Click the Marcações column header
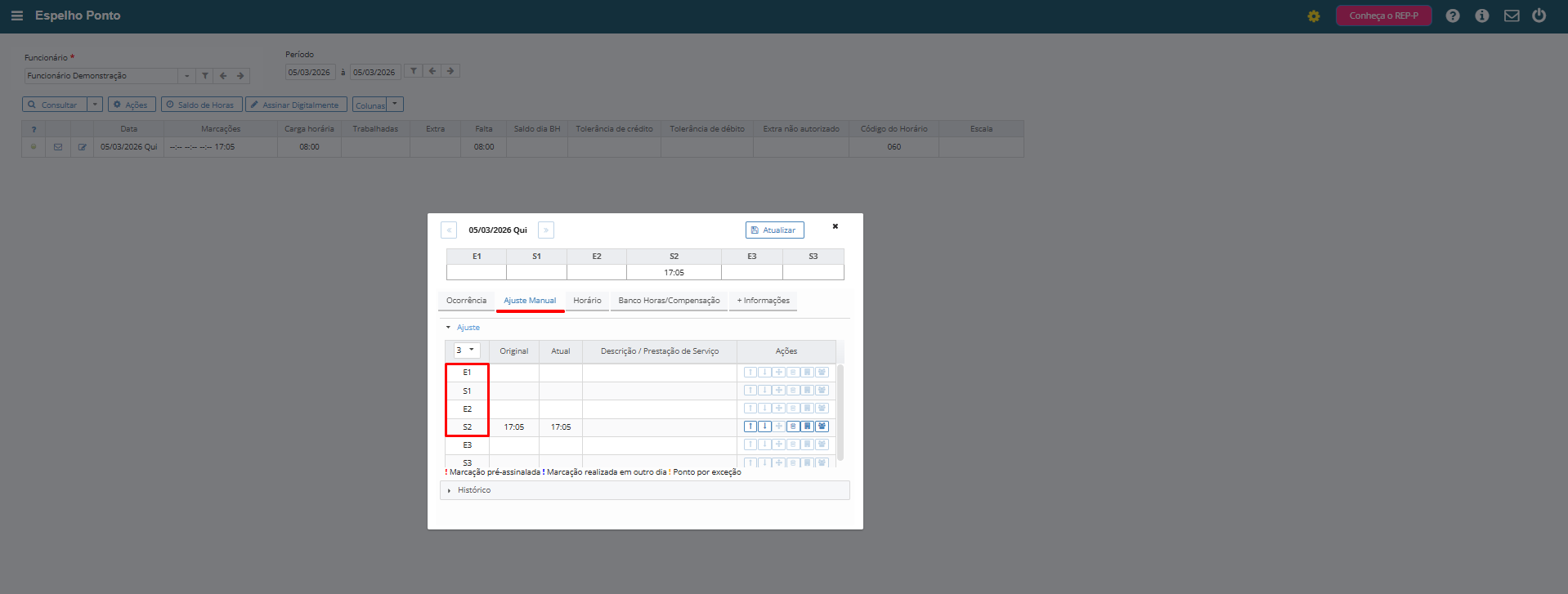The image size is (1568, 594). [x=221, y=129]
